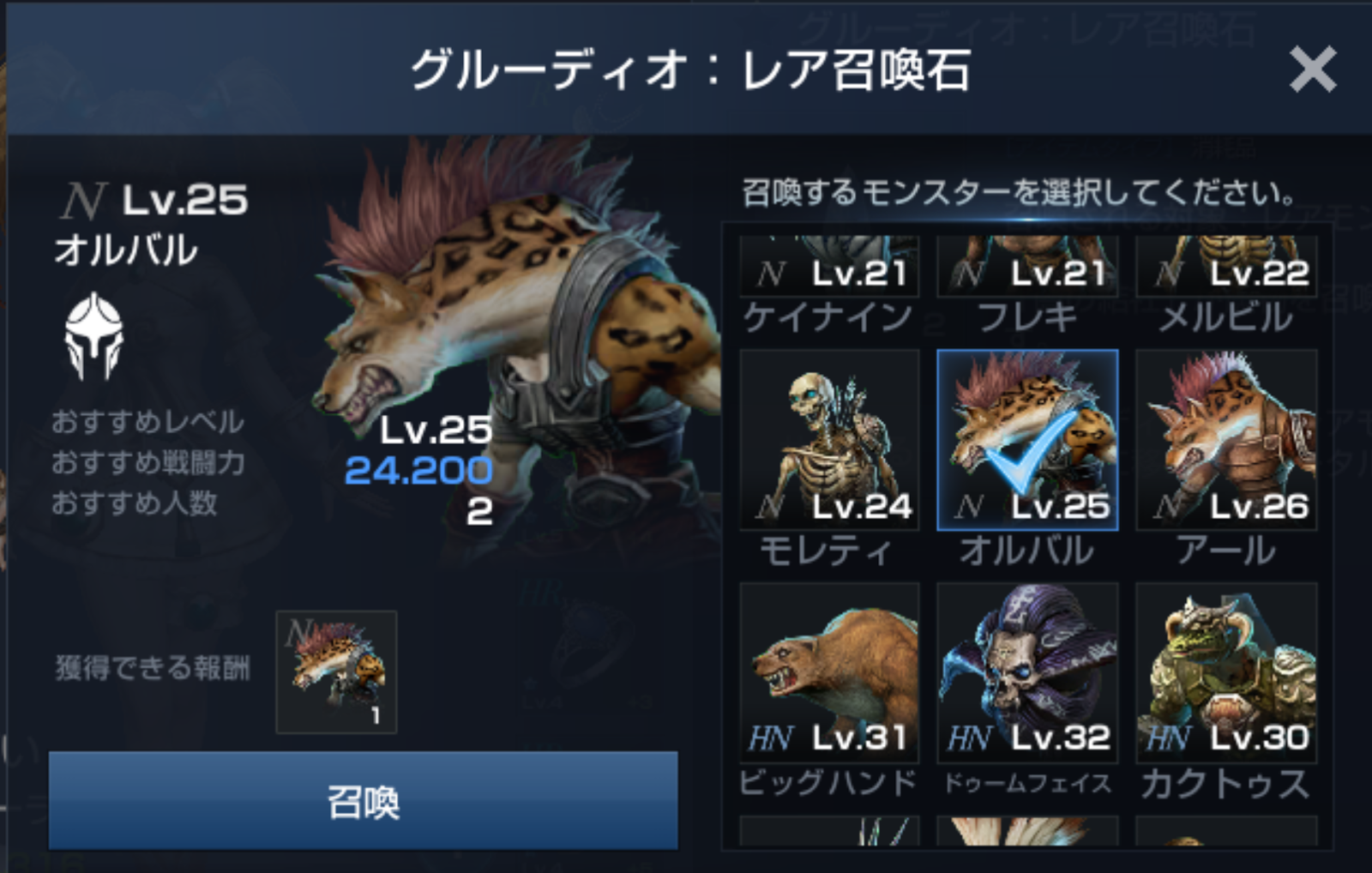The width and height of the screenshot is (1372, 873).
Task: Click the partially visible bottom-left monster tile
Action: pyautogui.click(x=829, y=831)
